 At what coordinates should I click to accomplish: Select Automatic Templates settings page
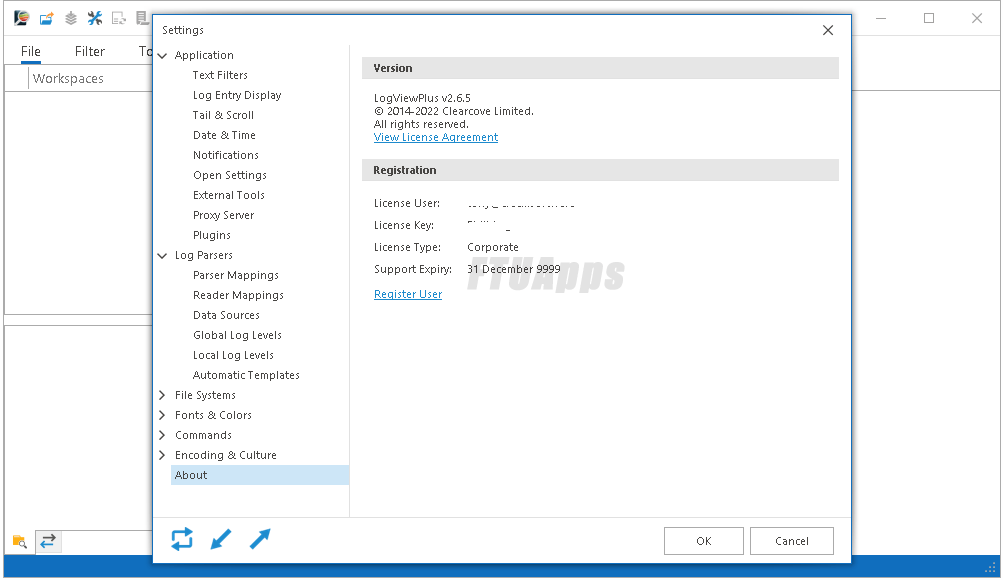pyautogui.click(x=246, y=375)
